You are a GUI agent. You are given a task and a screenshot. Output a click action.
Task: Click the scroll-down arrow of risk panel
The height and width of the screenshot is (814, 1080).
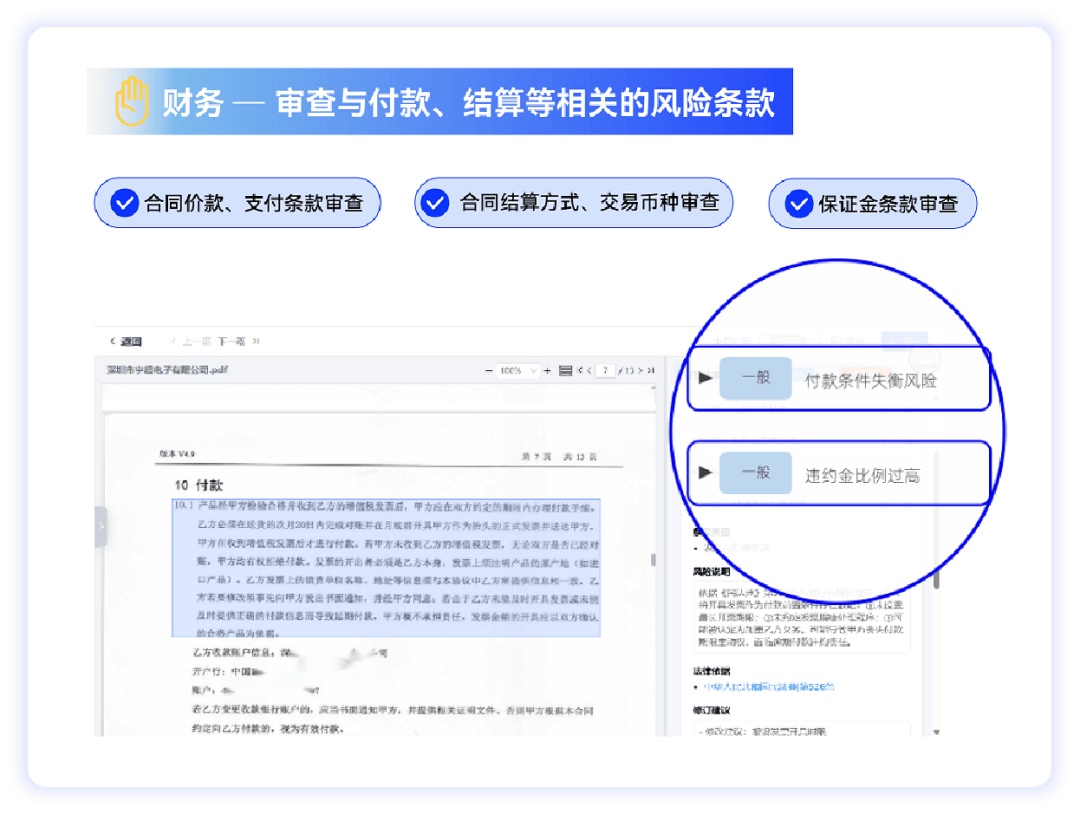coord(936,732)
